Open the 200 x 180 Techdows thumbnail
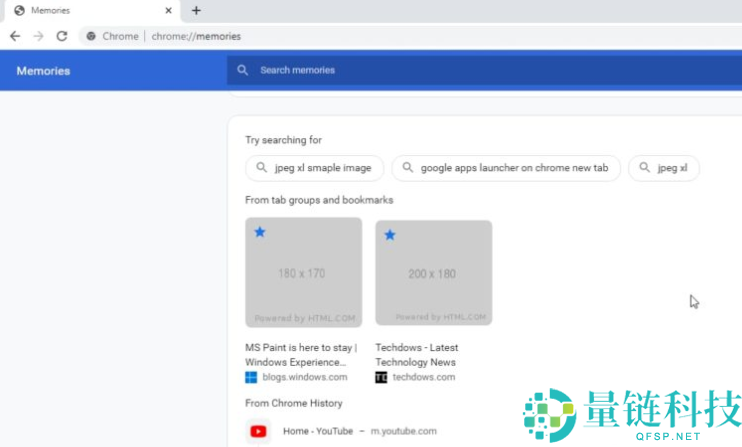742x447 pixels. (433, 273)
